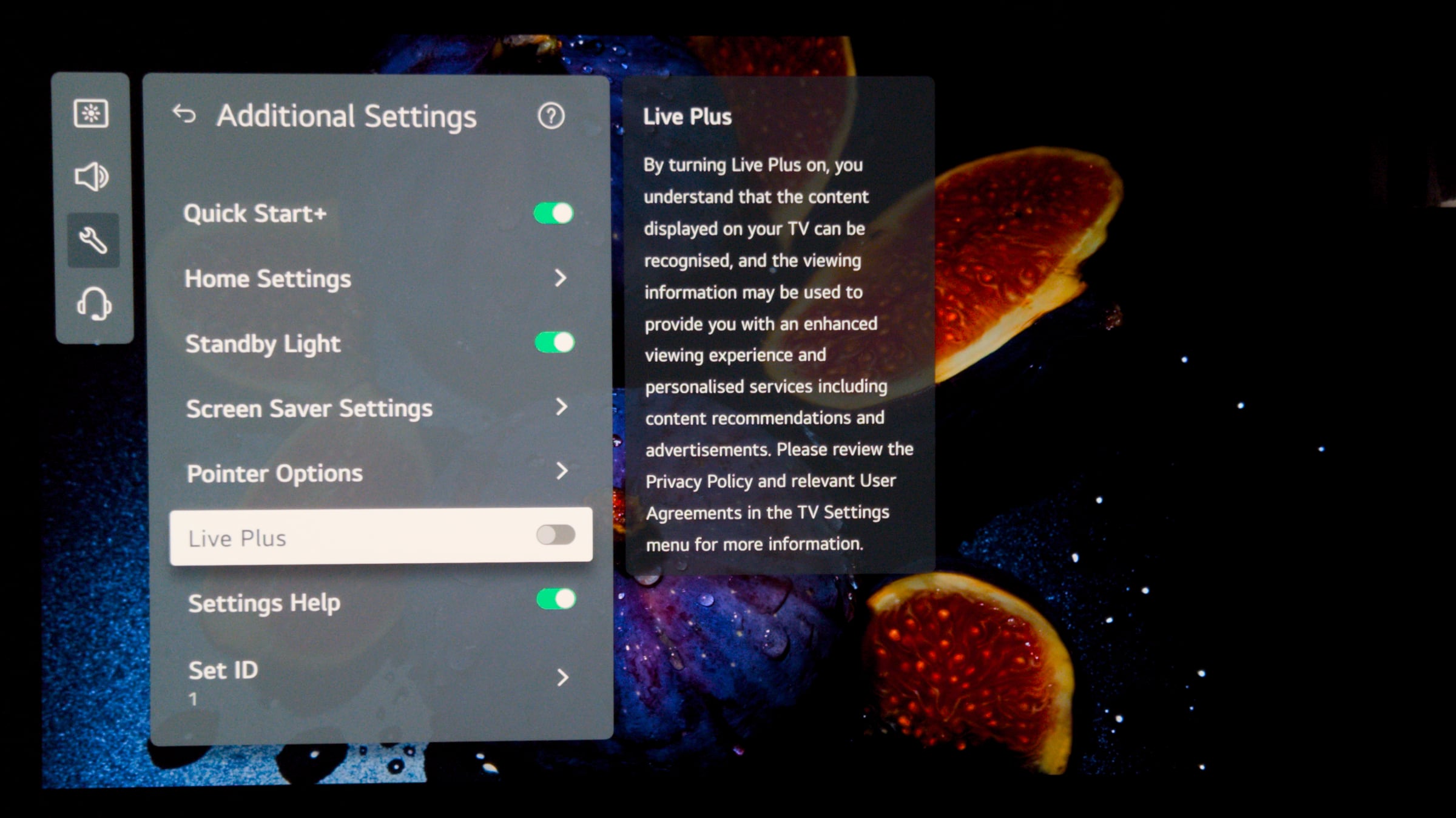Click the Set ID label text
The image size is (1456, 818).
click(223, 671)
